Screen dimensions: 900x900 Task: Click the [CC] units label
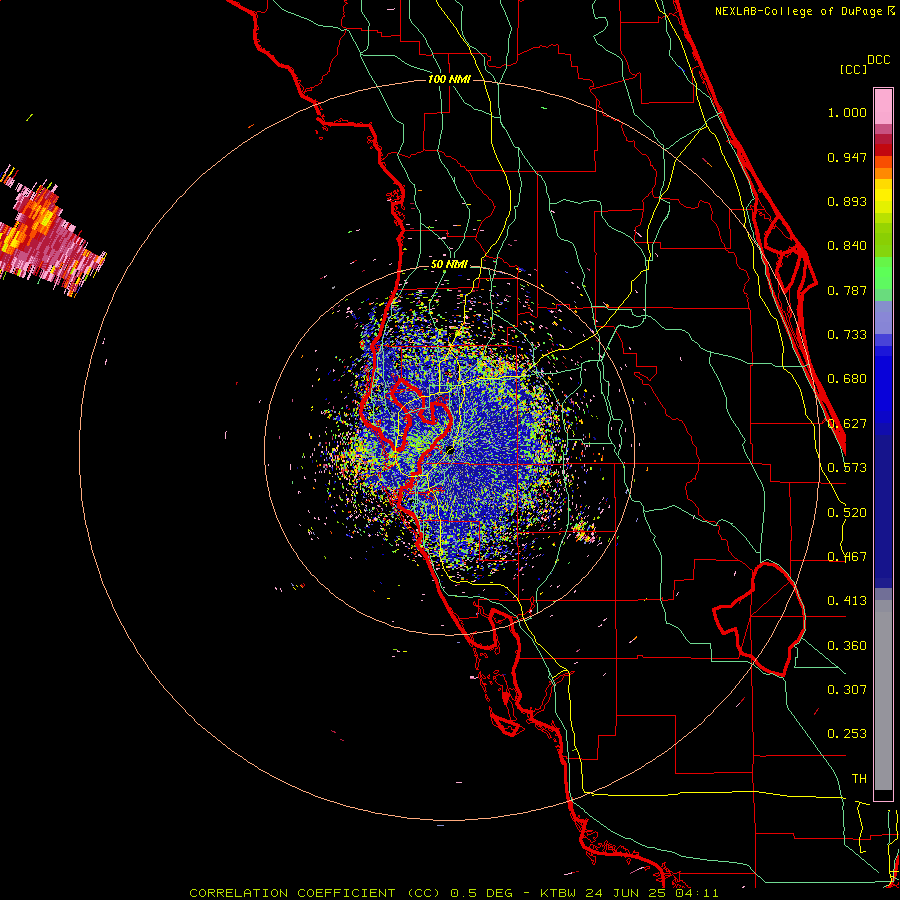(853, 69)
